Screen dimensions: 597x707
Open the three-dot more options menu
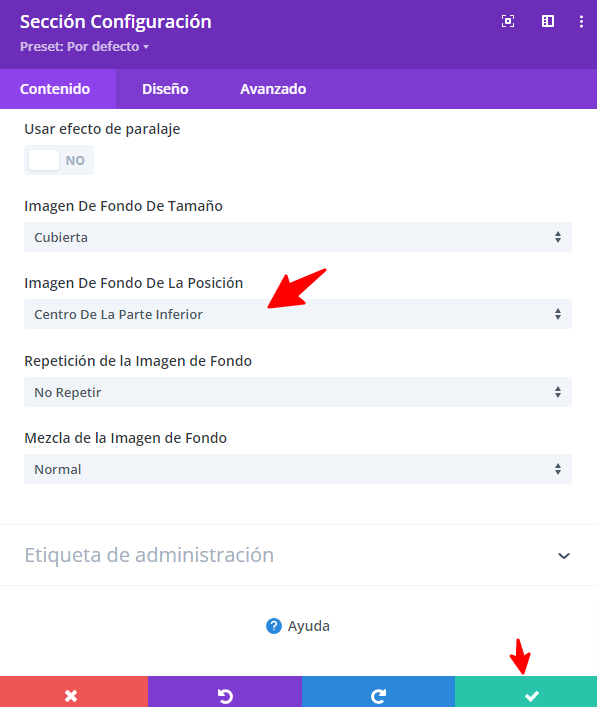(581, 21)
